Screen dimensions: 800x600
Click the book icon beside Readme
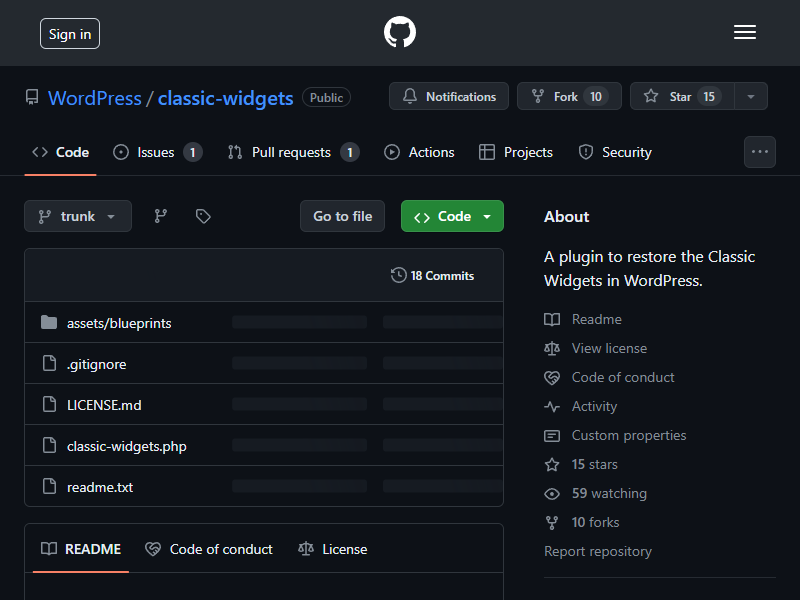click(x=552, y=319)
